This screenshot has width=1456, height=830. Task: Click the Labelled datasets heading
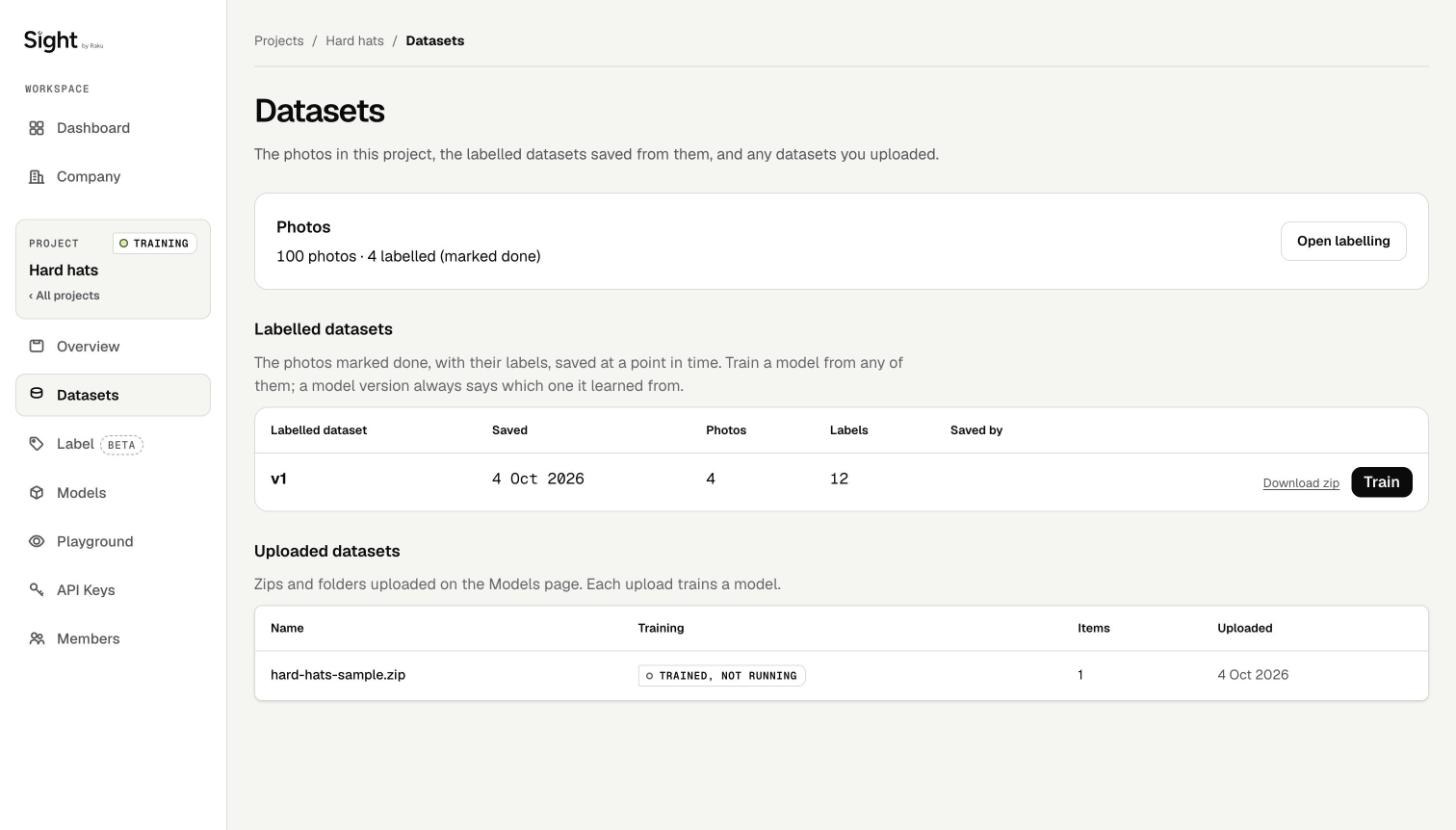point(323,329)
